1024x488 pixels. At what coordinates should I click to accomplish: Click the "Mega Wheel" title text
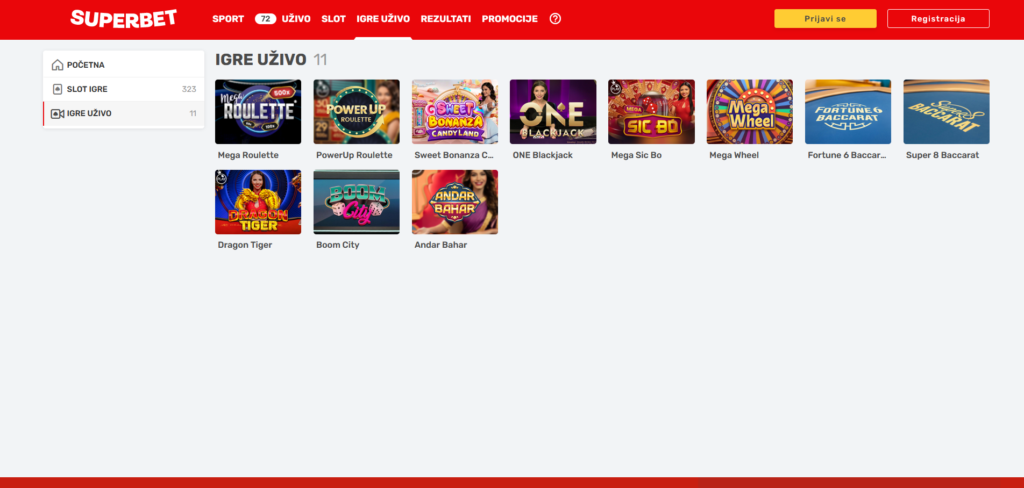(x=734, y=155)
